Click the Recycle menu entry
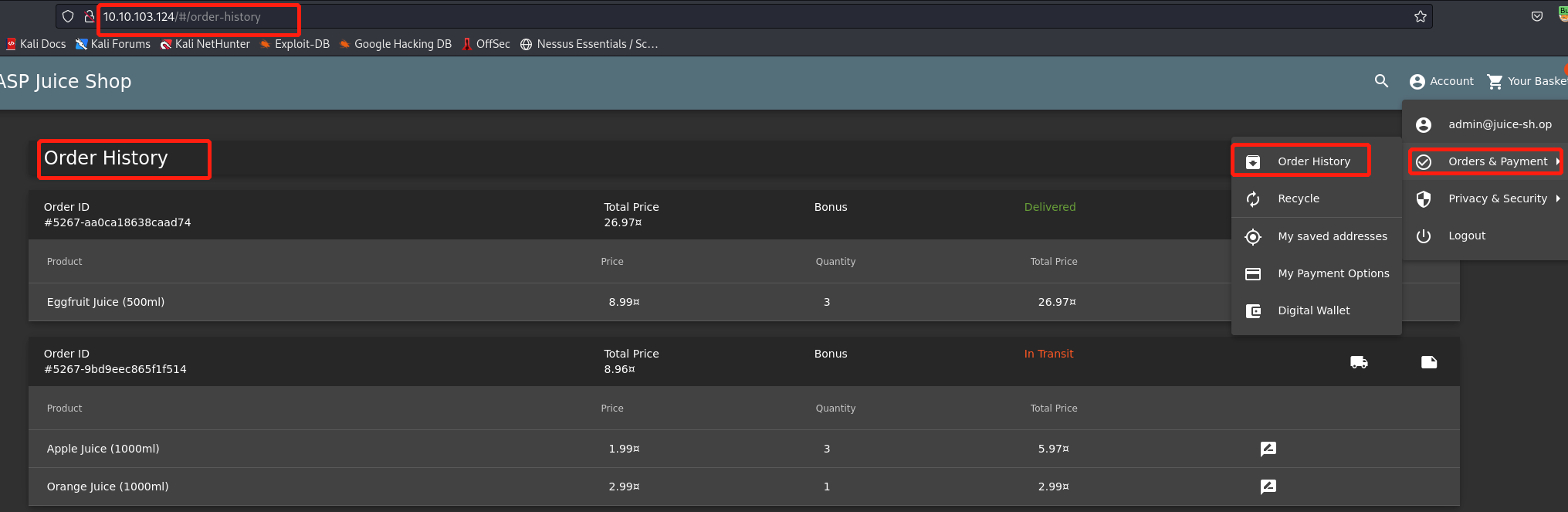 1298,198
